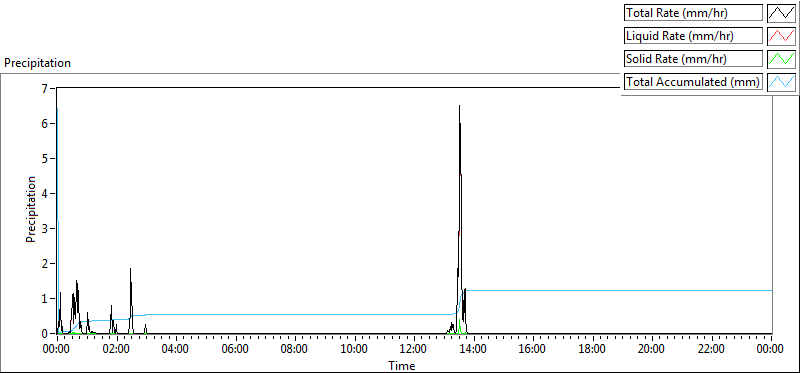Click the 22:00 time axis marker
This screenshot has width=800, height=373.
pos(711,350)
